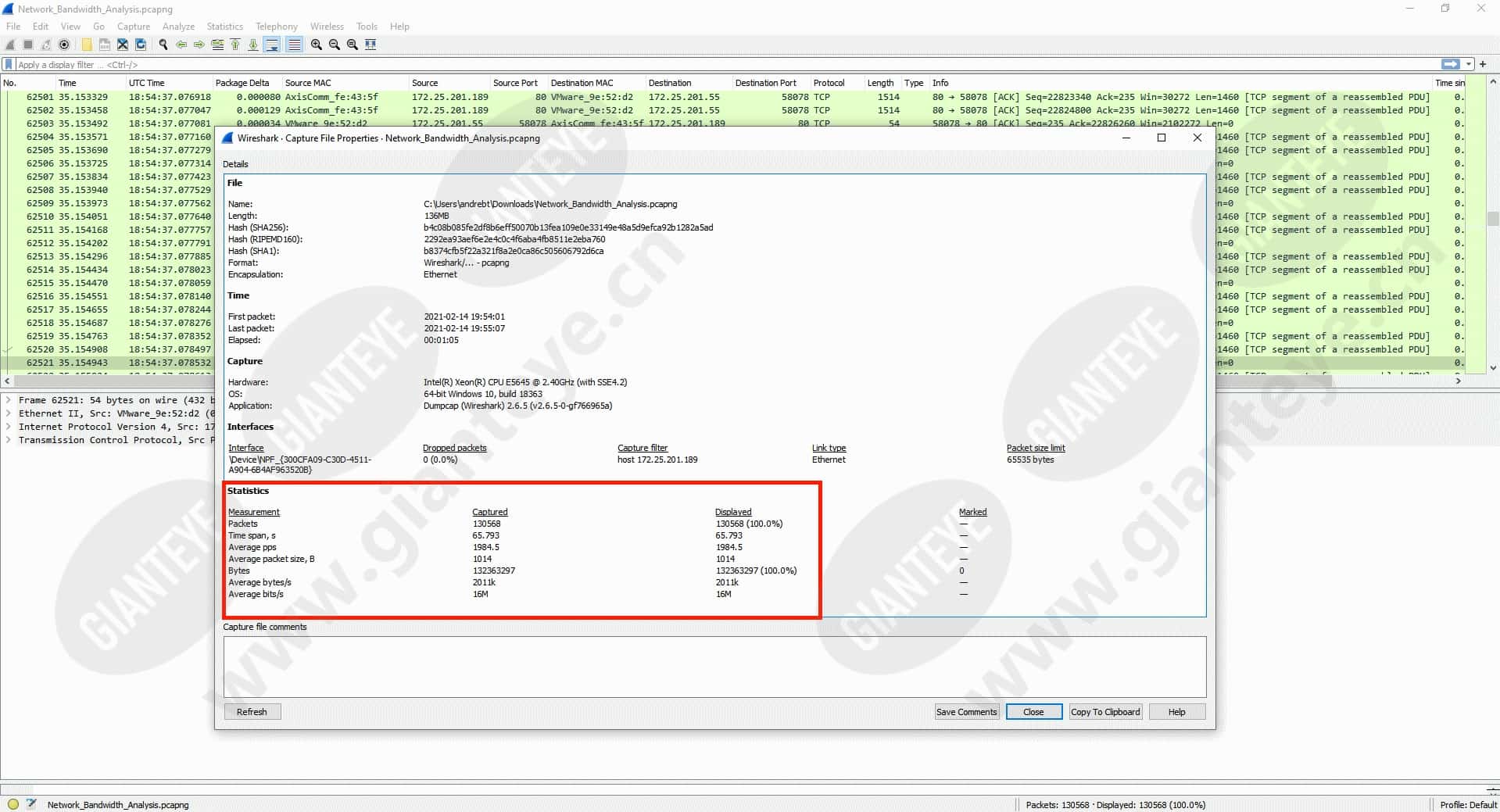This screenshot has width=1500, height=812.
Task: Click the stop capture square icon
Action: coord(28,45)
